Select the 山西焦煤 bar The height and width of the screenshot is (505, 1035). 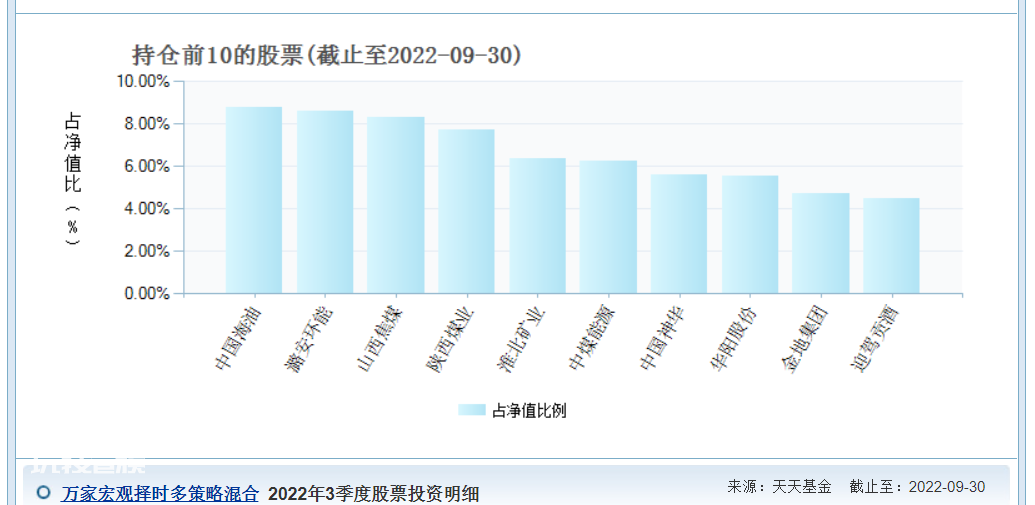click(395, 205)
